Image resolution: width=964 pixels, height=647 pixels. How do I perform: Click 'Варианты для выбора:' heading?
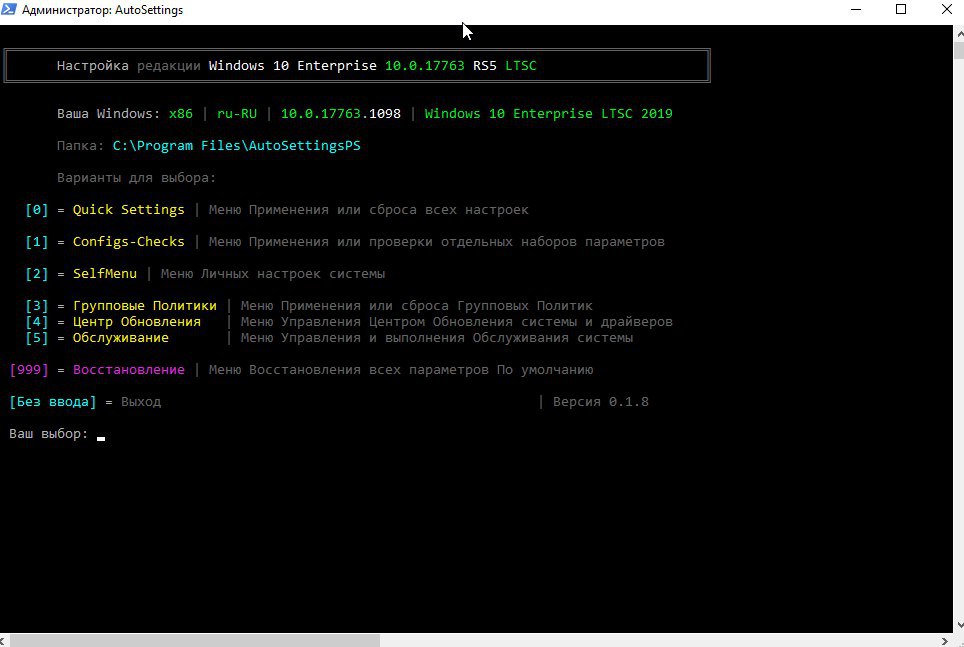tap(136, 178)
